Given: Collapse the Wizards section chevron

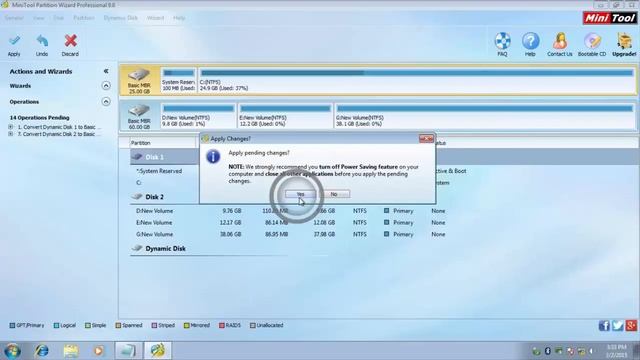Looking at the screenshot, I should tap(106, 86).
